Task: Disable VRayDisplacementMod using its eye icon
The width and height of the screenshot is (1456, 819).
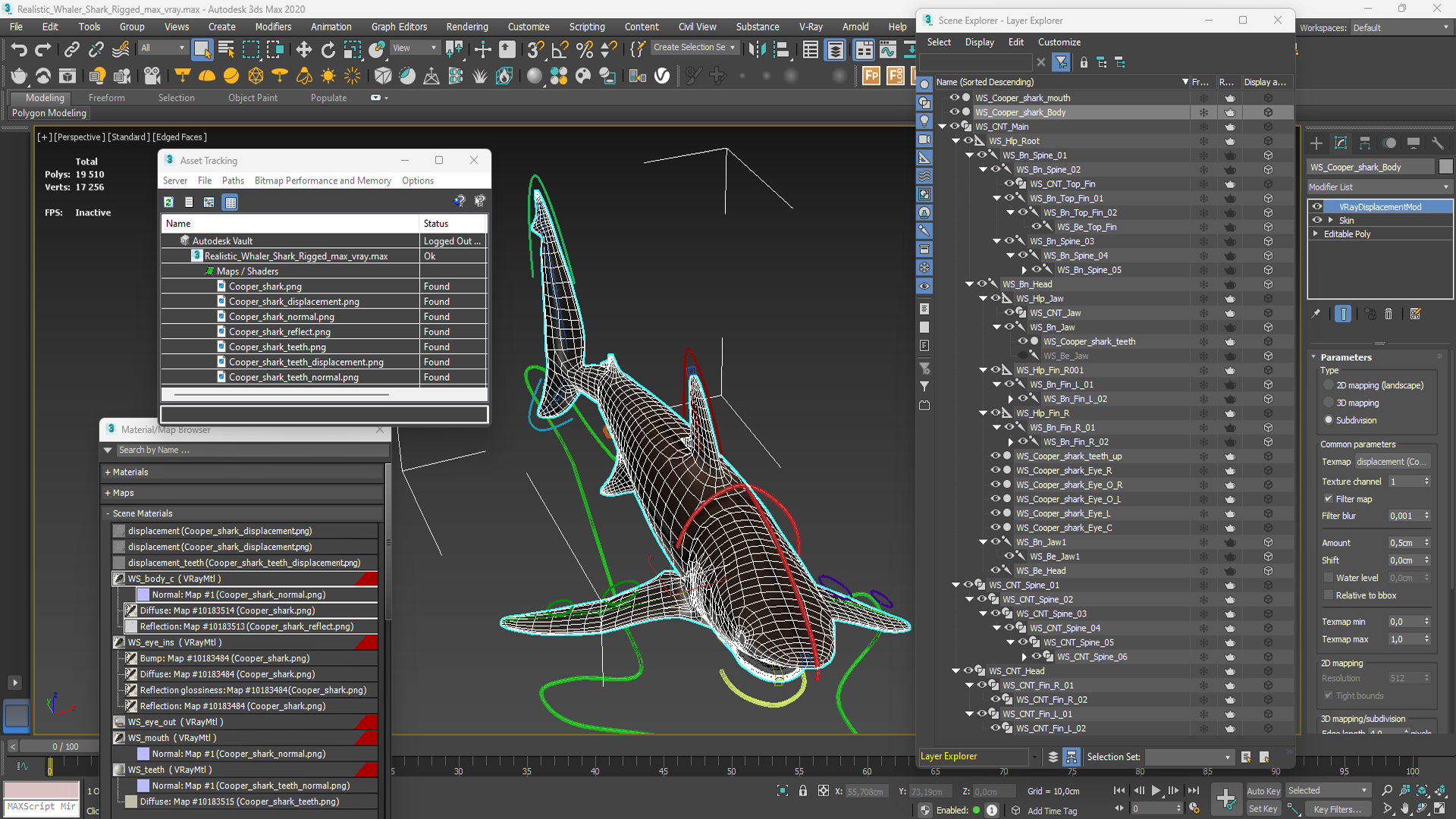Action: pos(1317,207)
